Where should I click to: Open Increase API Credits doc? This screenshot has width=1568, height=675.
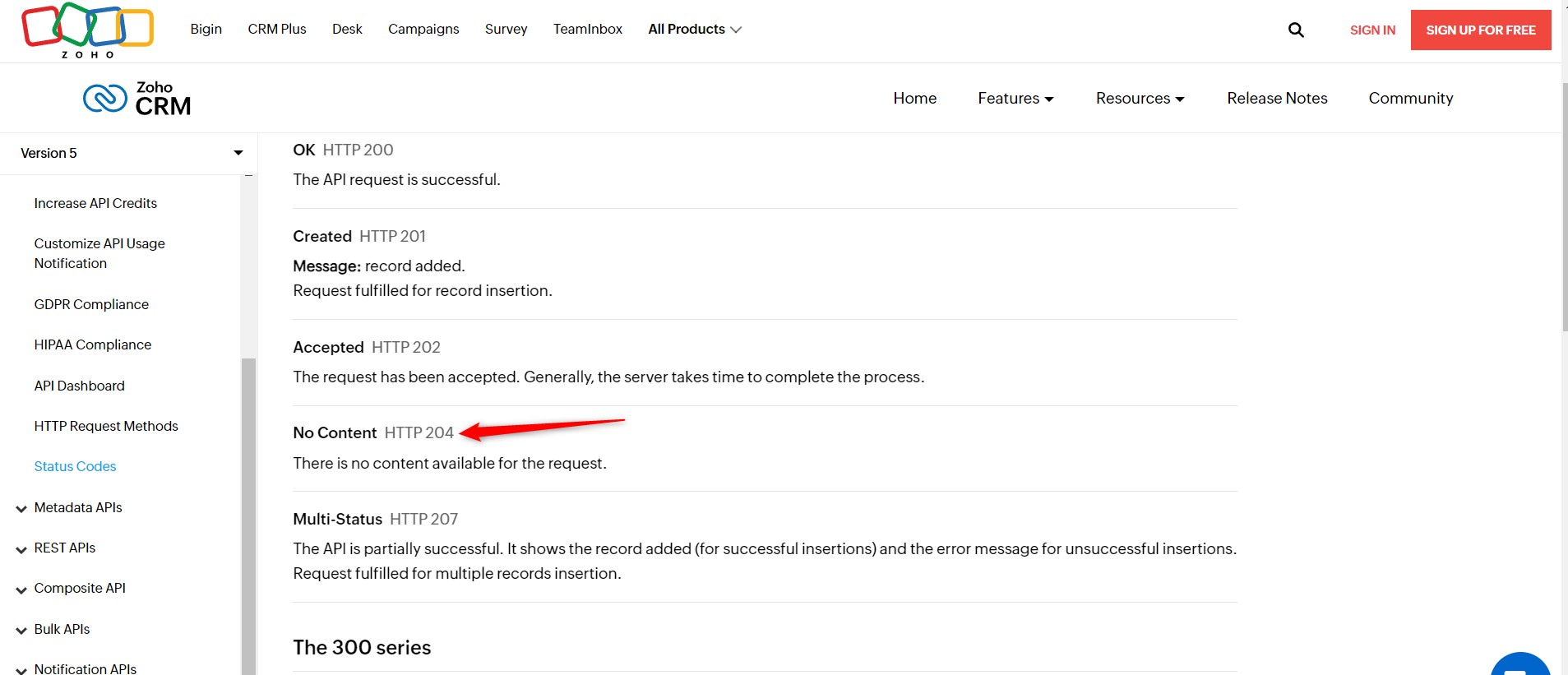pyautogui.click(x=95, y=204)
